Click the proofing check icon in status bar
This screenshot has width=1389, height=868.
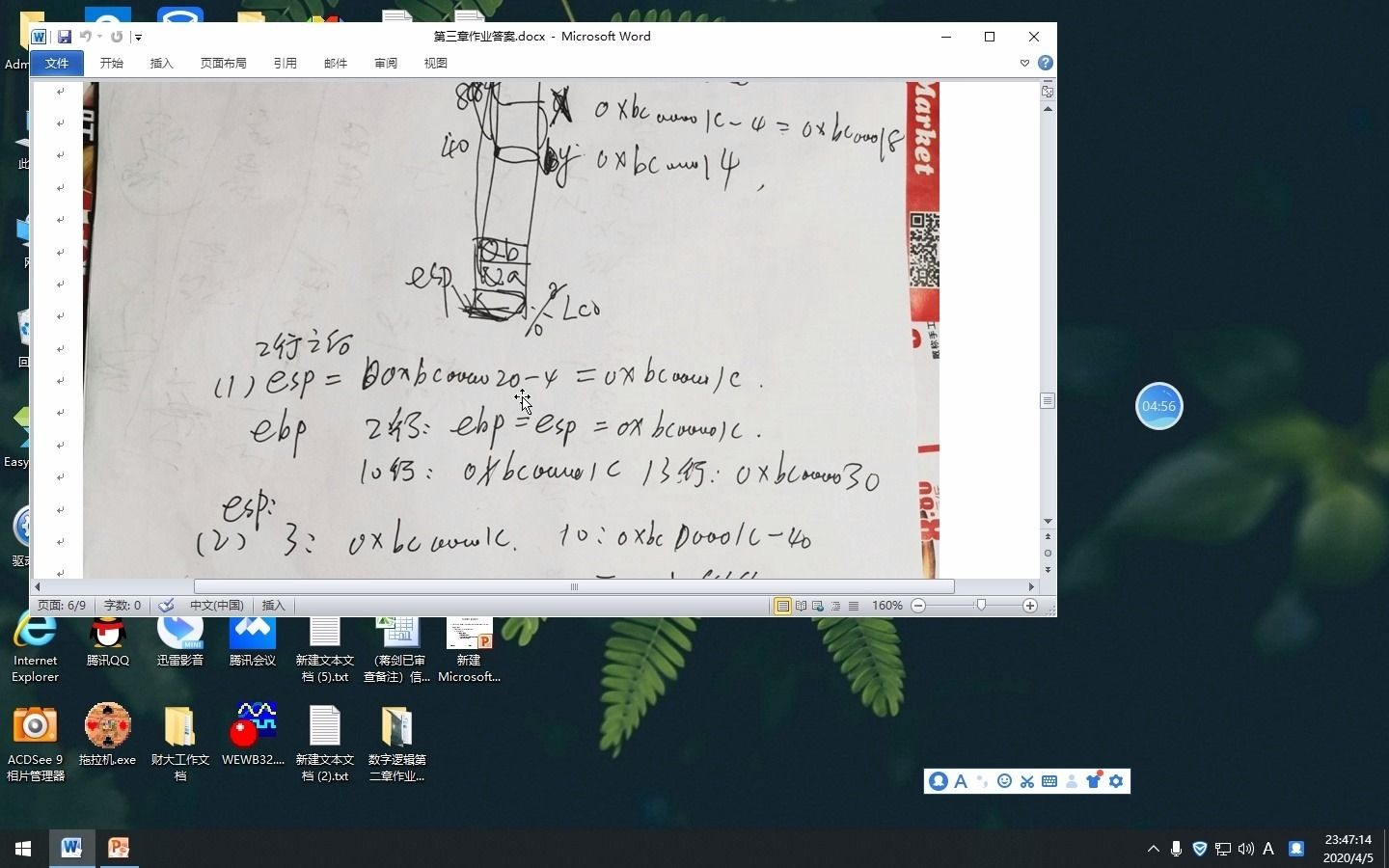pos(166,606)
